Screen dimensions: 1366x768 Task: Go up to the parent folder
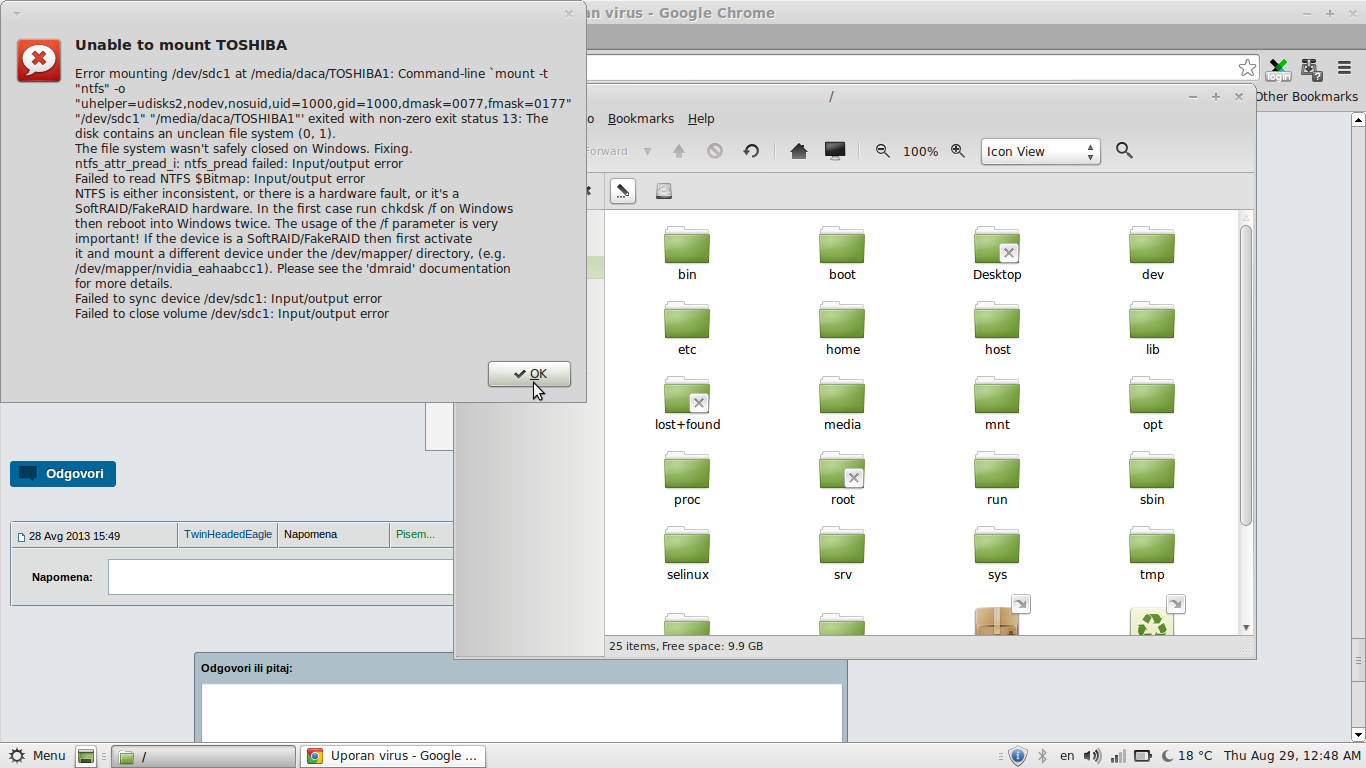pyautogui.click(x=679, y=151)
